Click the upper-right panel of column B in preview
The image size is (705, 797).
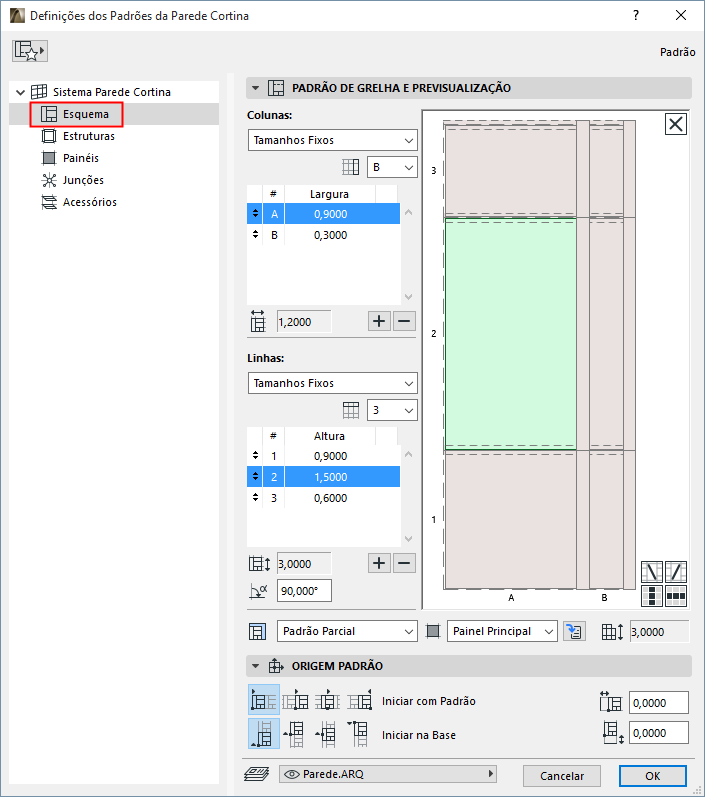click(606, 173)
